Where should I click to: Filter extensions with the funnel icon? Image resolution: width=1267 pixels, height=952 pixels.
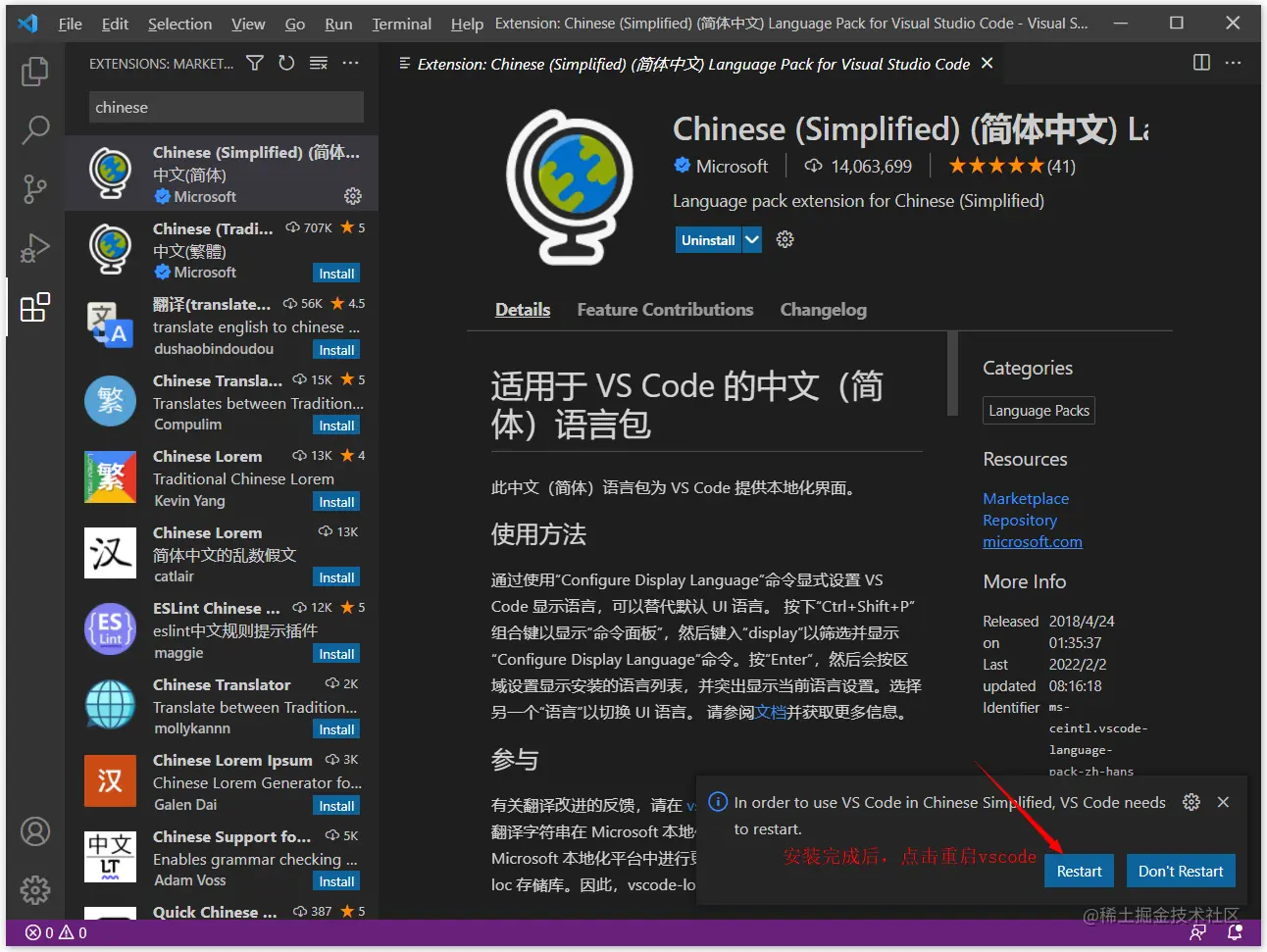(x=255, y=63)
